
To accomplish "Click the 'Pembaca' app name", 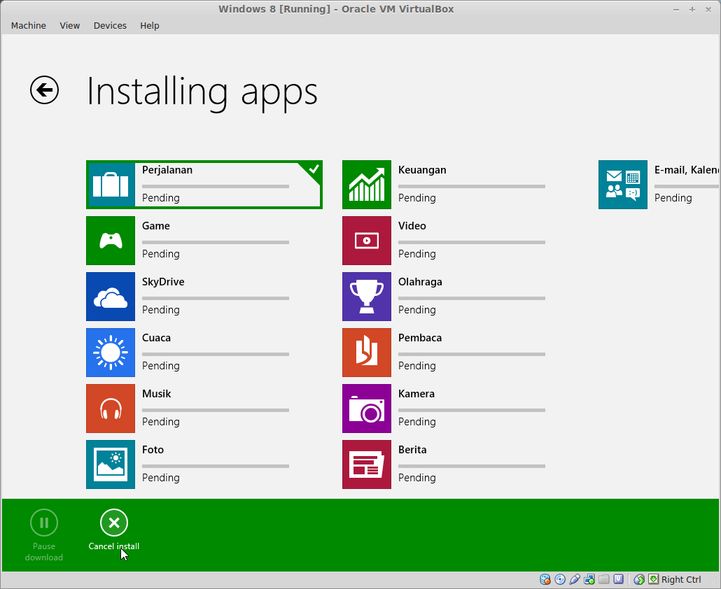I will coord(420,338).
